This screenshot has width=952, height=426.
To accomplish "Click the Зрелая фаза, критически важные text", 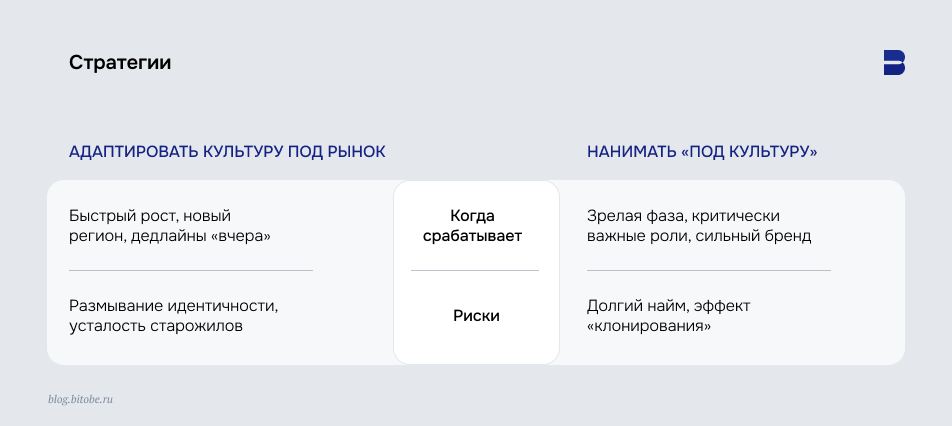I will 699,226.
